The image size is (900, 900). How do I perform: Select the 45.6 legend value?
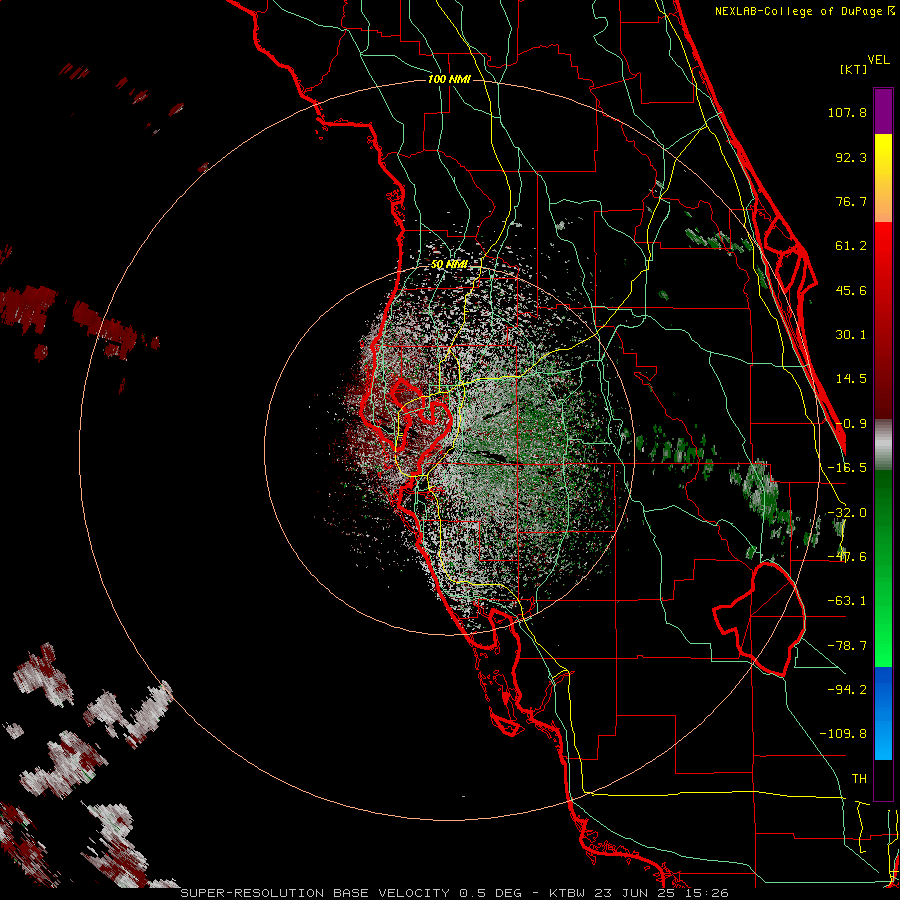coord(851,290)
